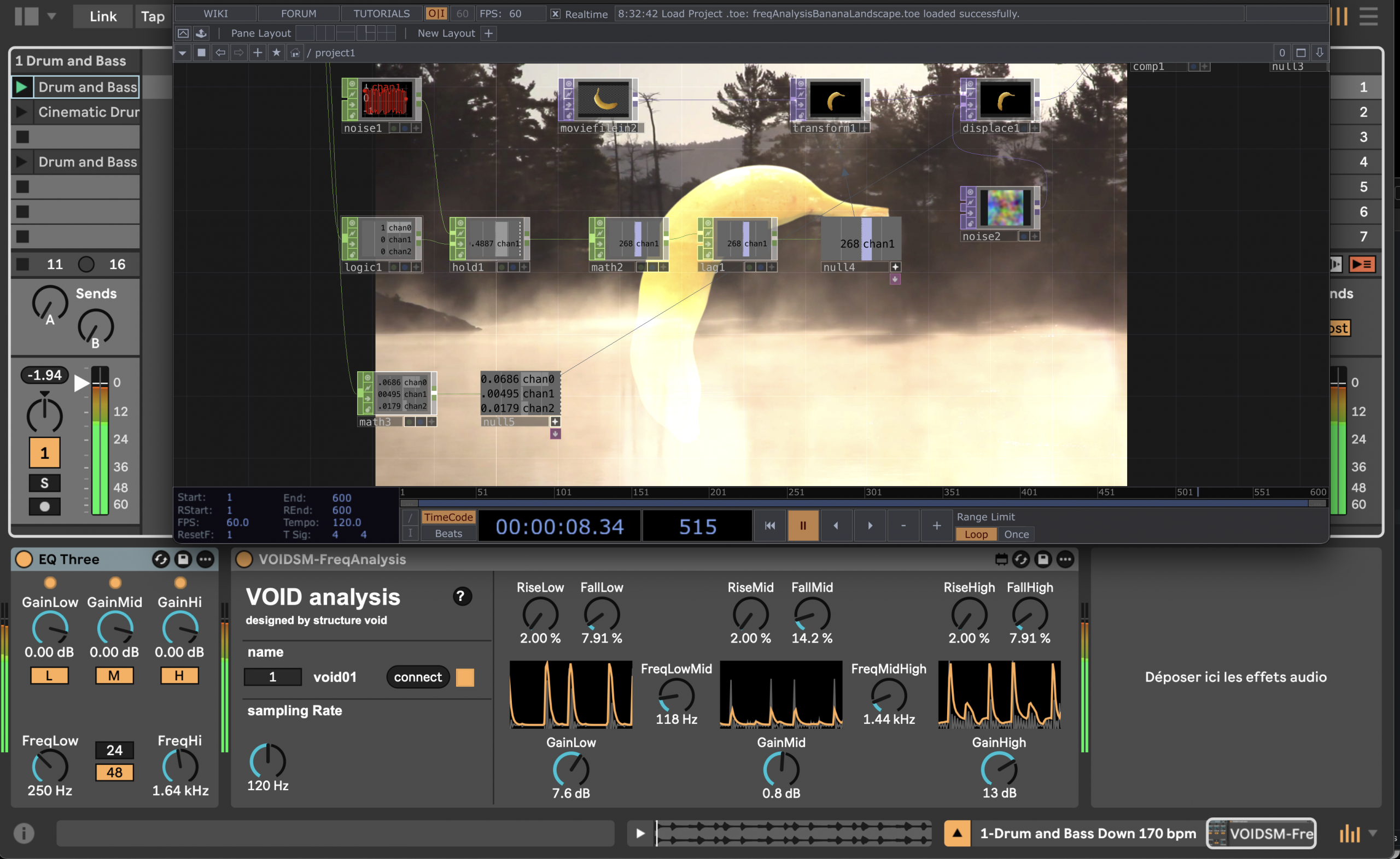Open the TUTORIALS menu
The image size is (1400, 859).
(x=381, y=14)
